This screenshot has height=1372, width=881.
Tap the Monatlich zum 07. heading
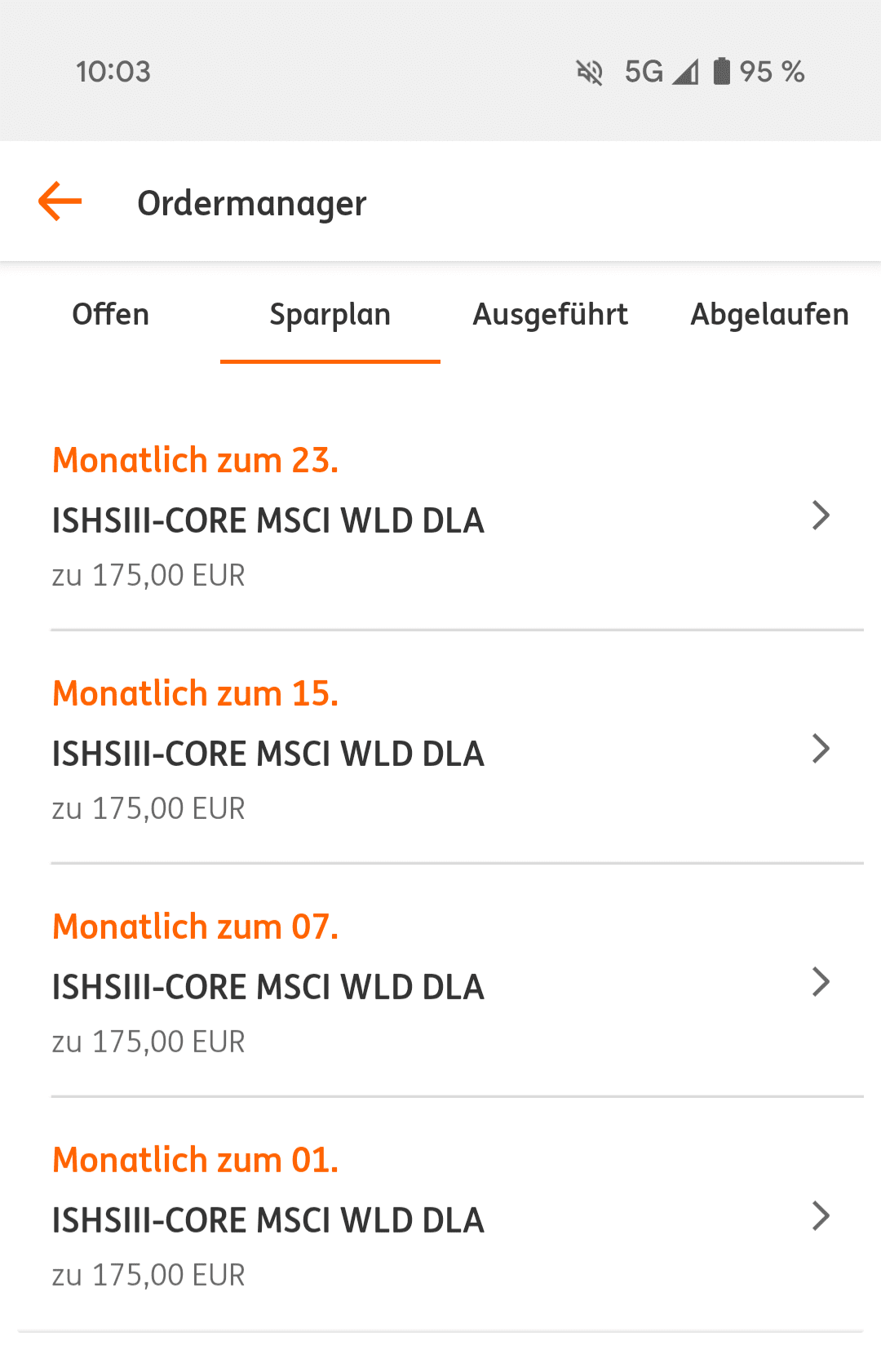point(196,927)
